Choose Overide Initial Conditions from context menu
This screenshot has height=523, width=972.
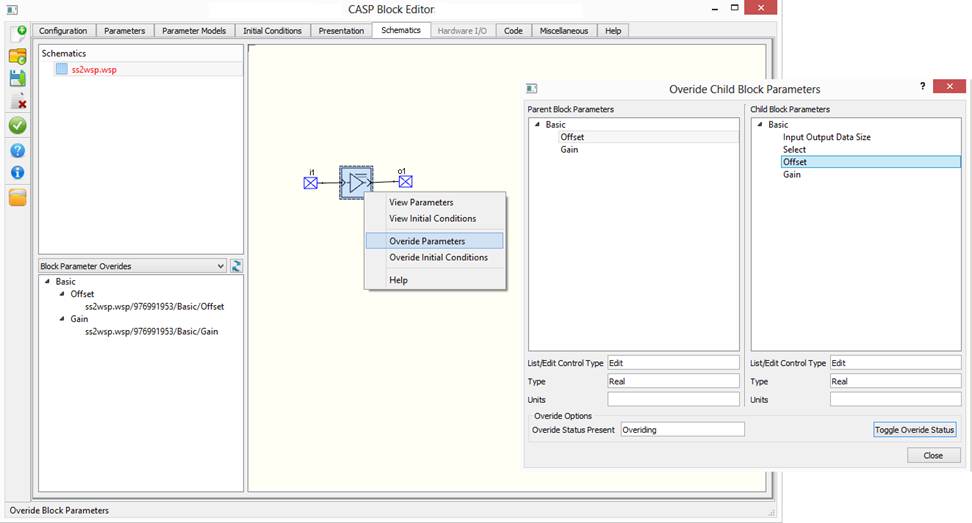click(438, 257)
